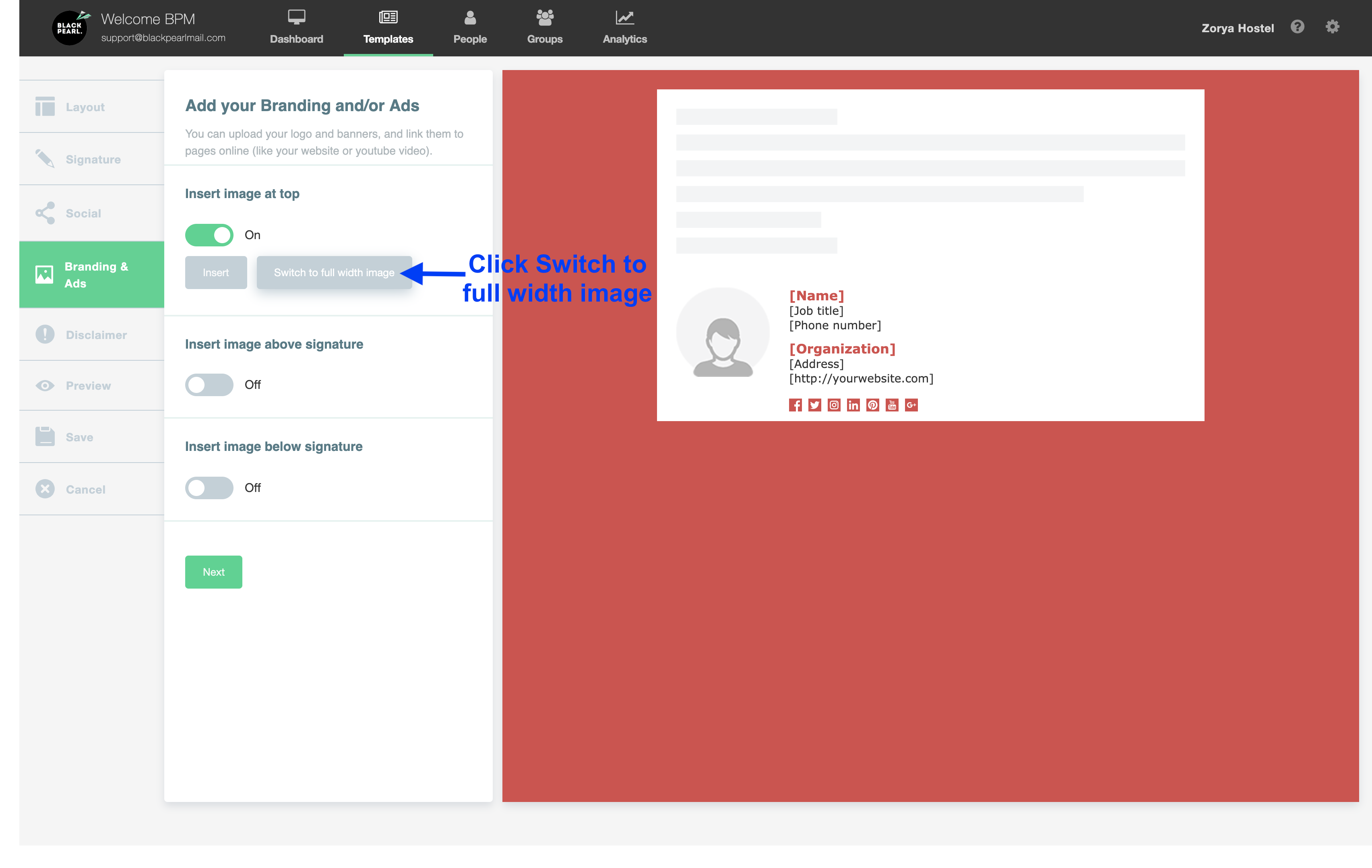
Task: Click the Google Plus icon in preview
Action: pyautogui.click(x=911, y=405)
